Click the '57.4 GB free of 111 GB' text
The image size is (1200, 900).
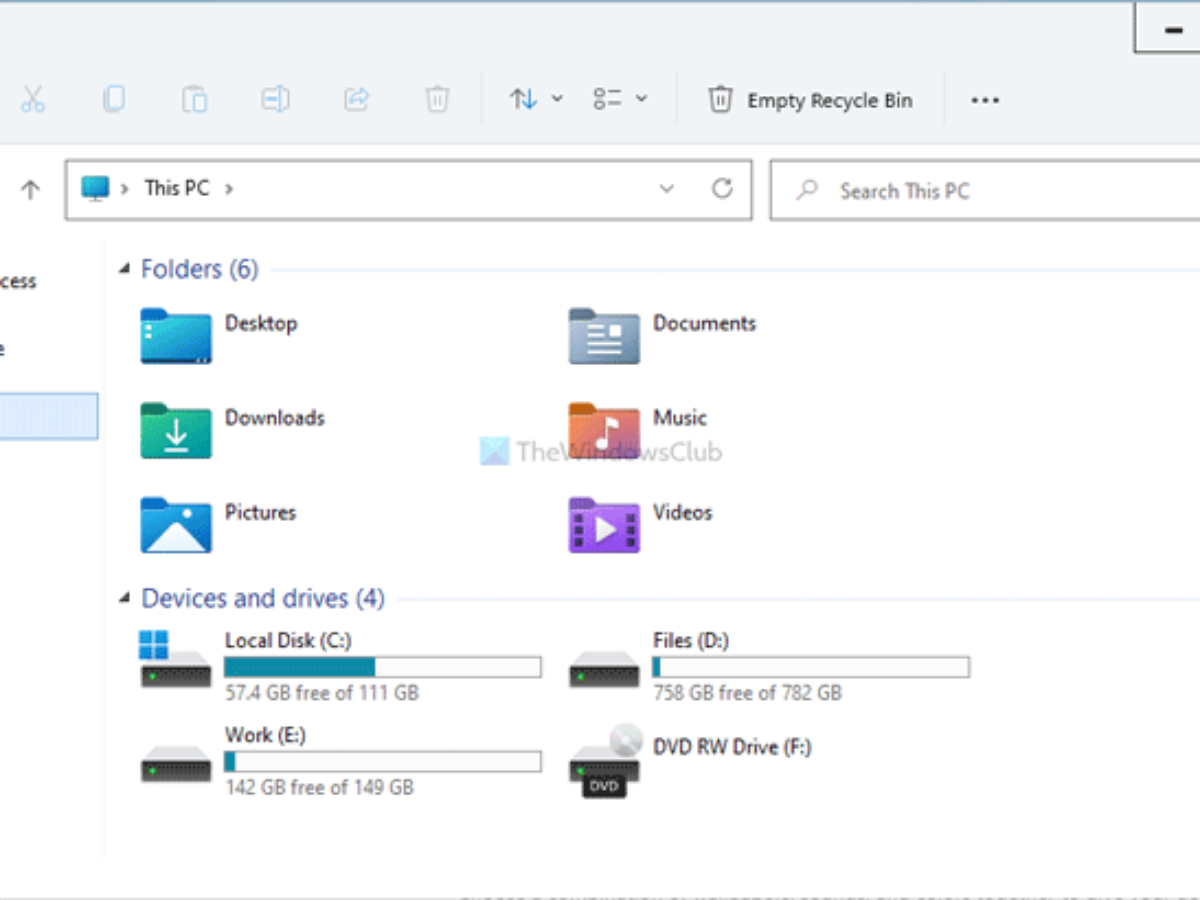click(x=322, y=692)
